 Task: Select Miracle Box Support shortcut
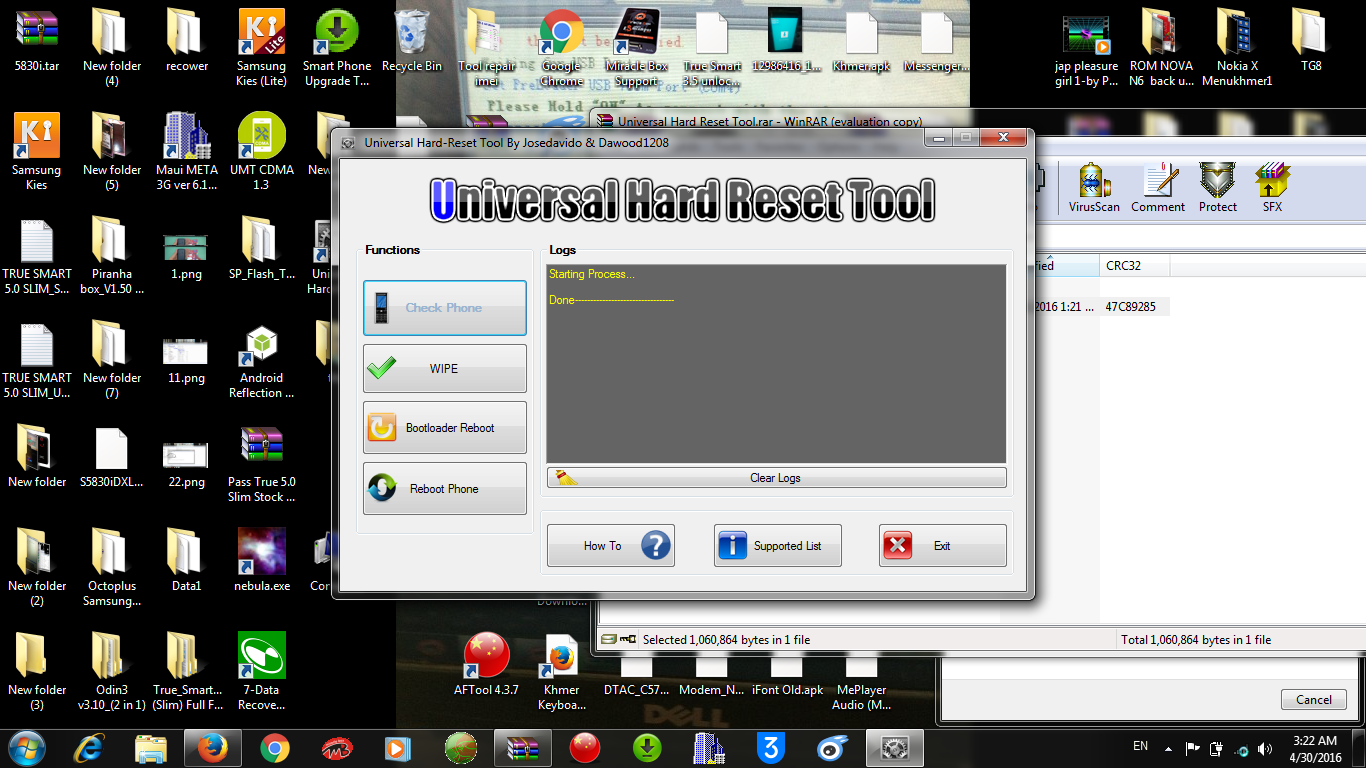[x=636, y=47]
